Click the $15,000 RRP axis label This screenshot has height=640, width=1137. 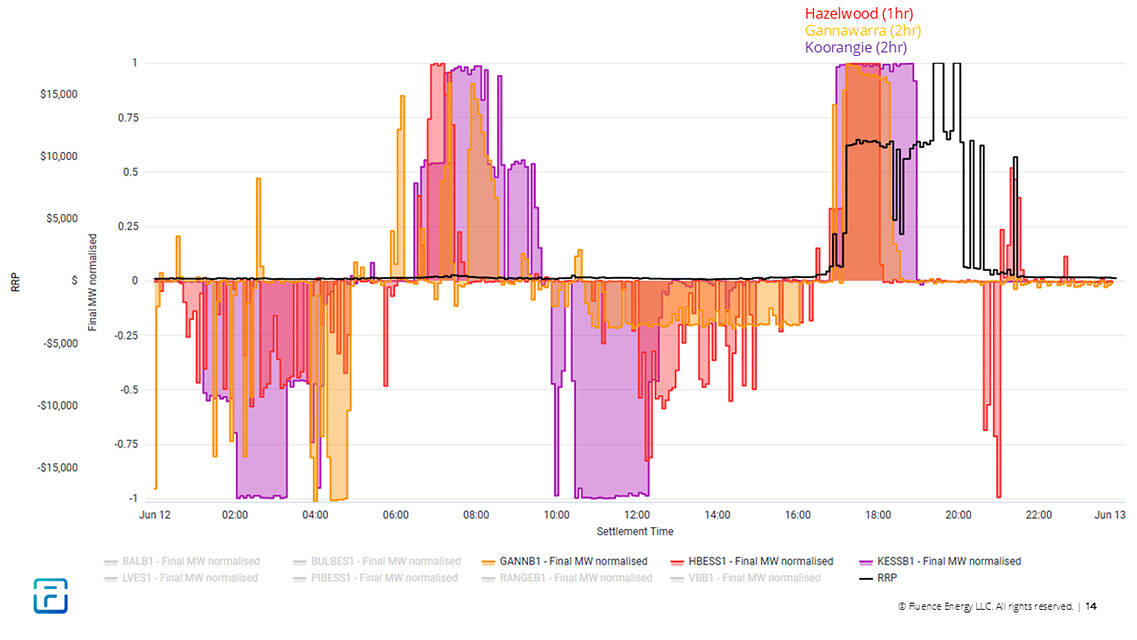click(58, 95)
